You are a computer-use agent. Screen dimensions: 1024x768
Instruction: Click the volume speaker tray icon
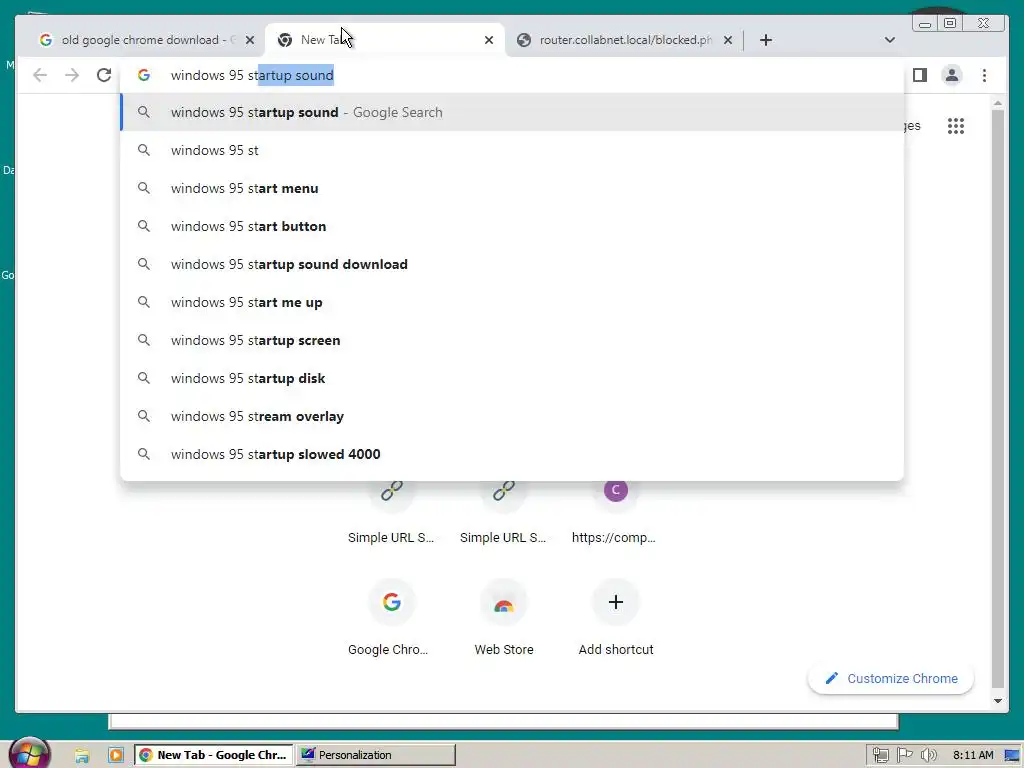(x=929, y=755)
